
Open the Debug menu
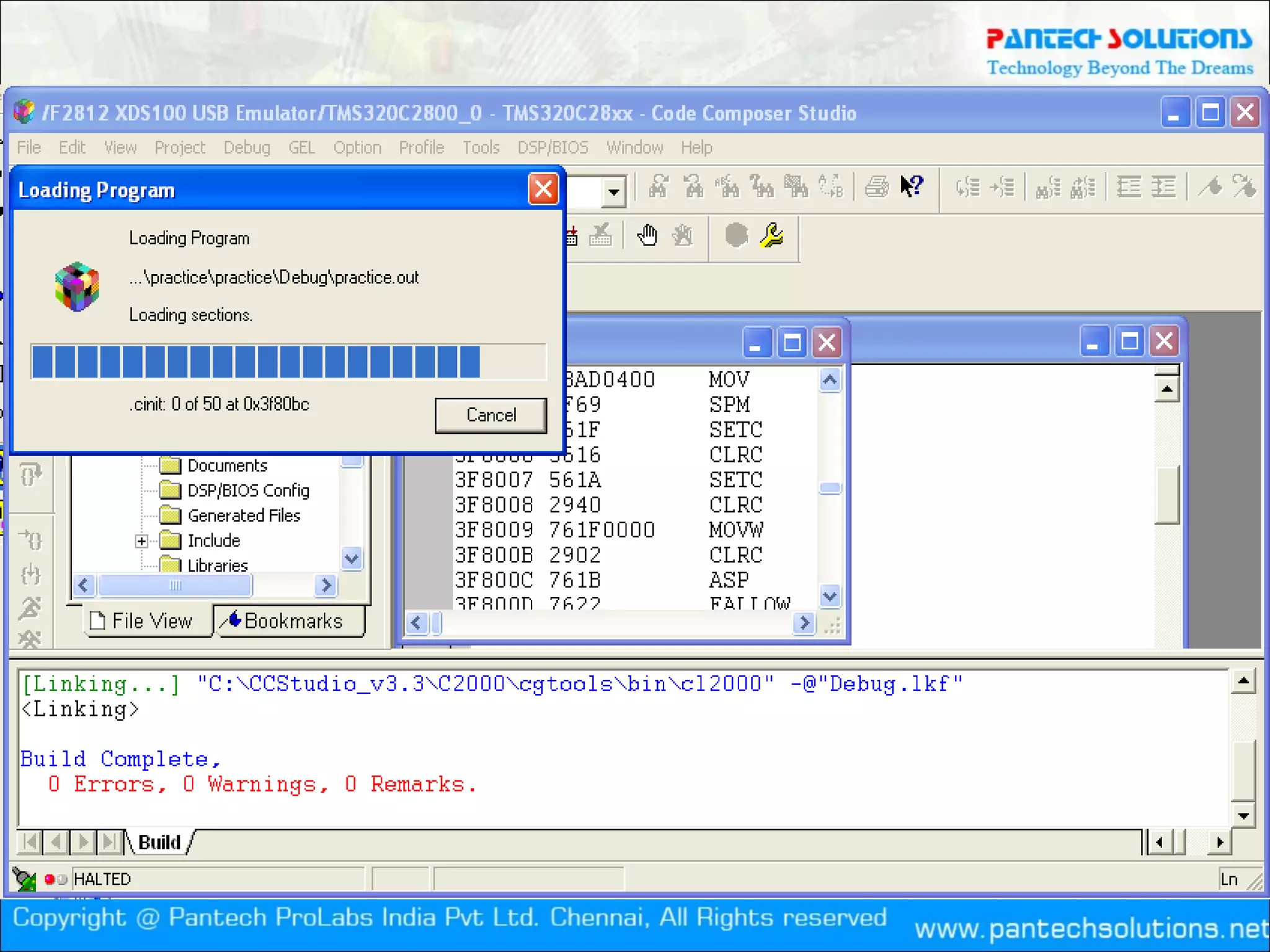(246, 148)
